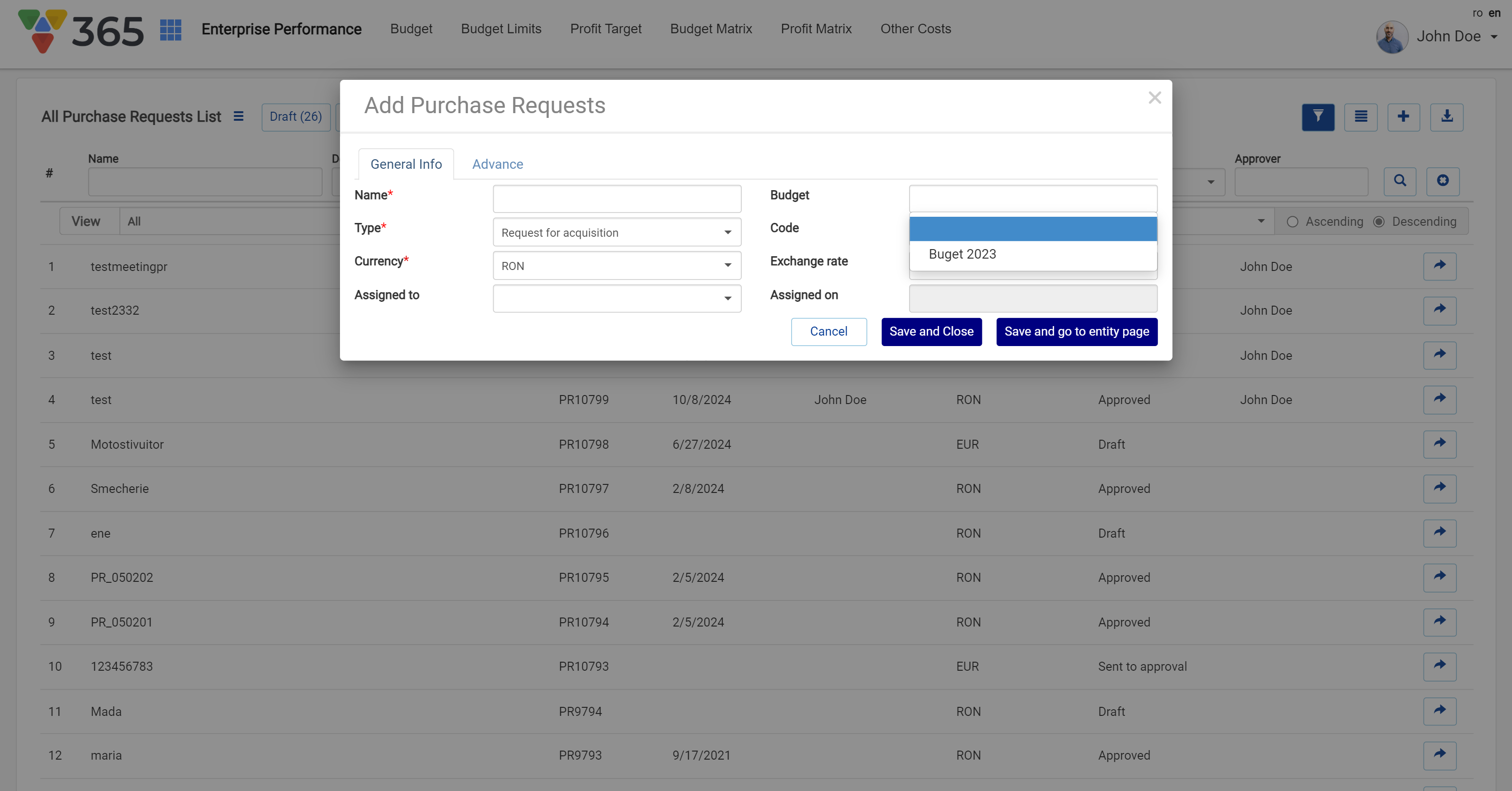Click the magnifier search icon

point(1400,181)
